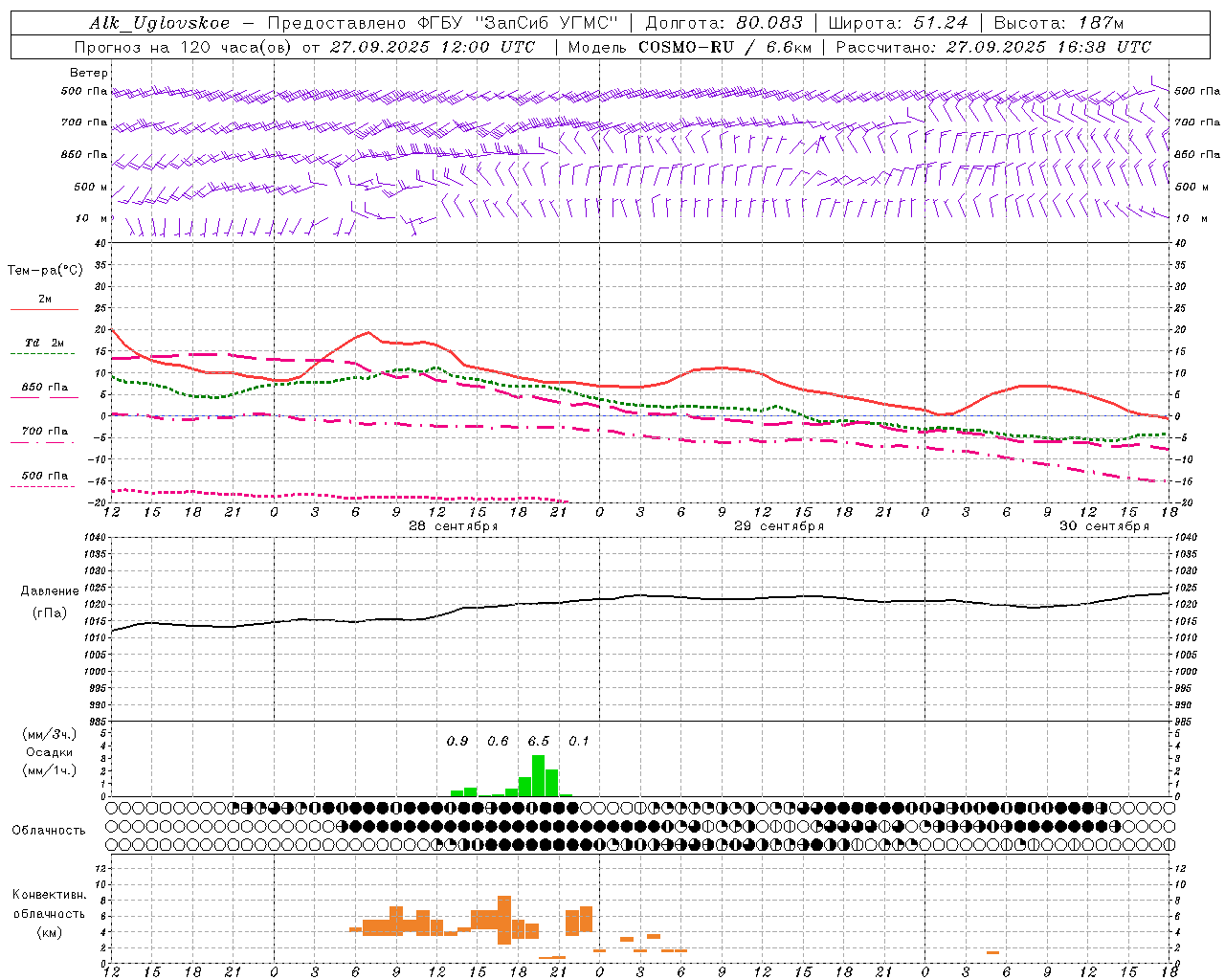The image size is (1225, 980).
Task: Click the forecast start text 27.09.2025 12:00 UTC
Action: point(432,47)
